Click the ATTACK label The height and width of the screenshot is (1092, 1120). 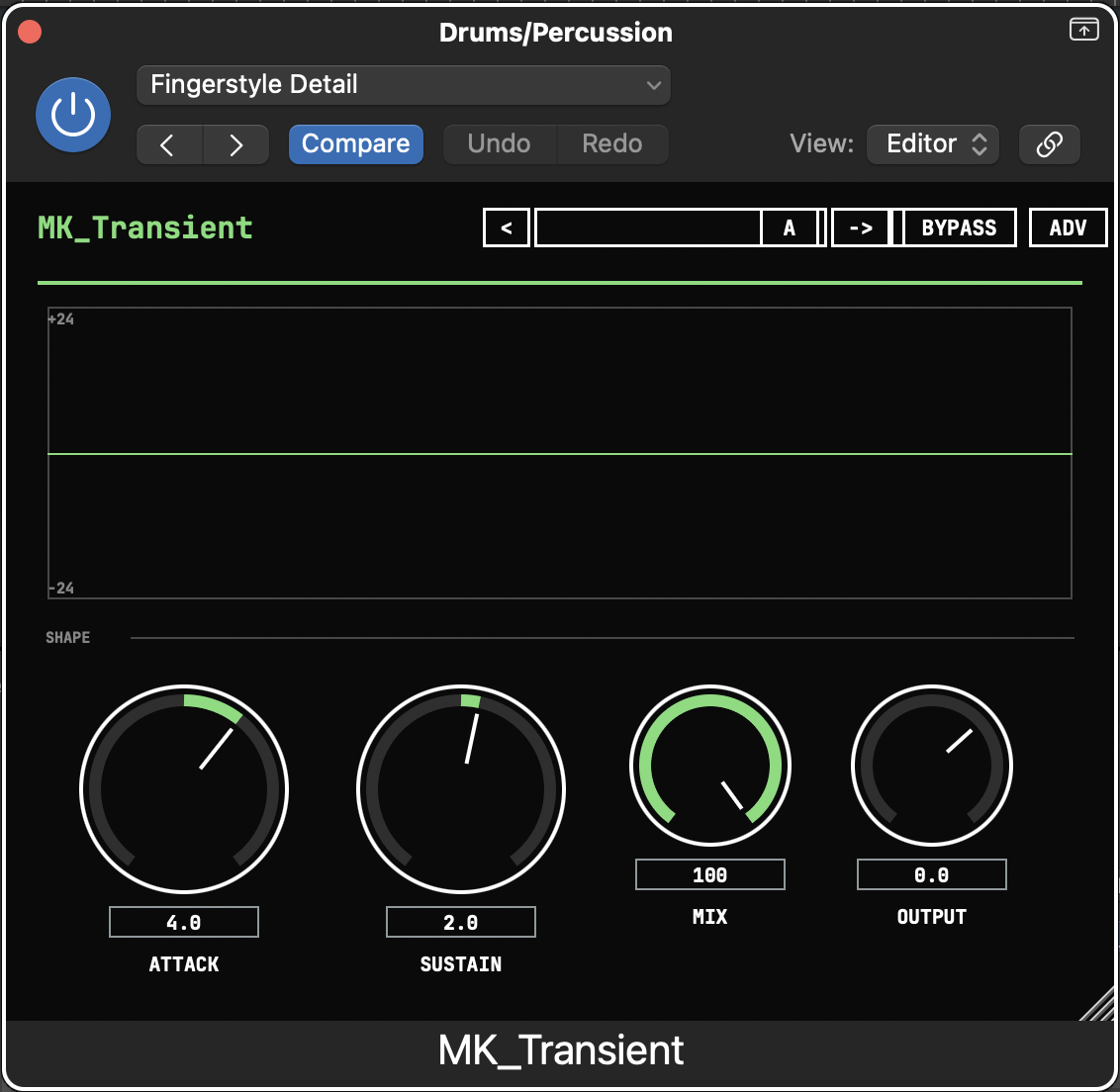[x=184, y=964]
